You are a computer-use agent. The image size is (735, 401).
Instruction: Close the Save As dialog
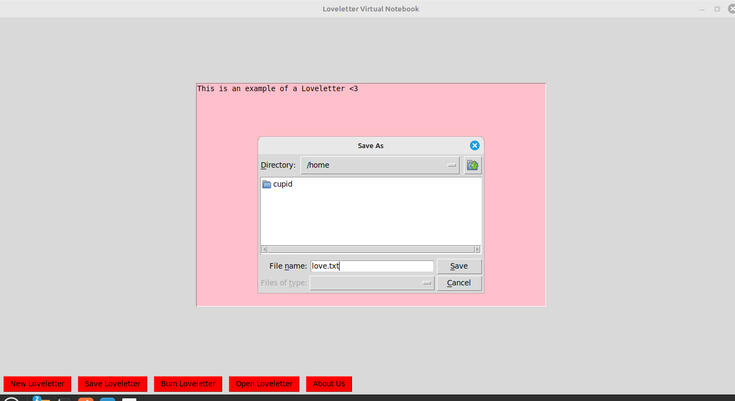[x=475, y=146]
